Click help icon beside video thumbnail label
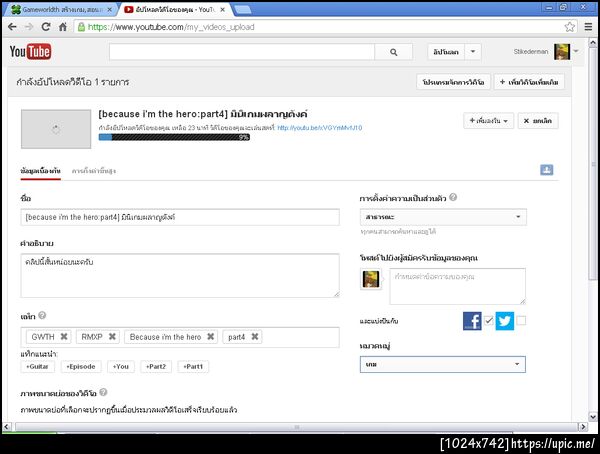Viewport: 600px width, 454px height. tap(103, 392)
